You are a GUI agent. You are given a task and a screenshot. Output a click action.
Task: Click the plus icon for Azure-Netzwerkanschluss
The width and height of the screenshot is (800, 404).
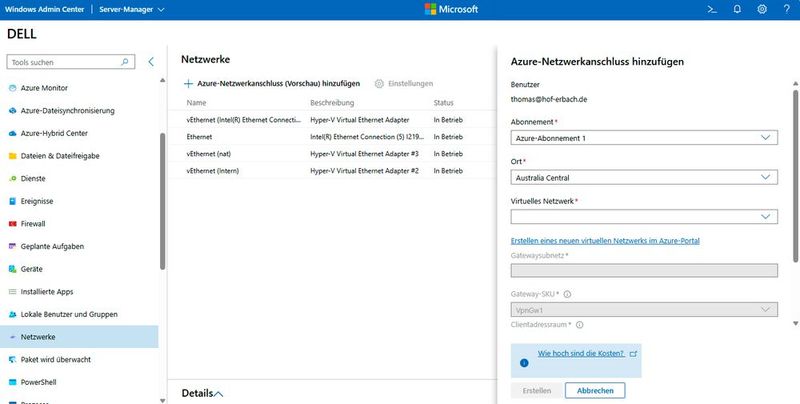(x=188, y=84)
